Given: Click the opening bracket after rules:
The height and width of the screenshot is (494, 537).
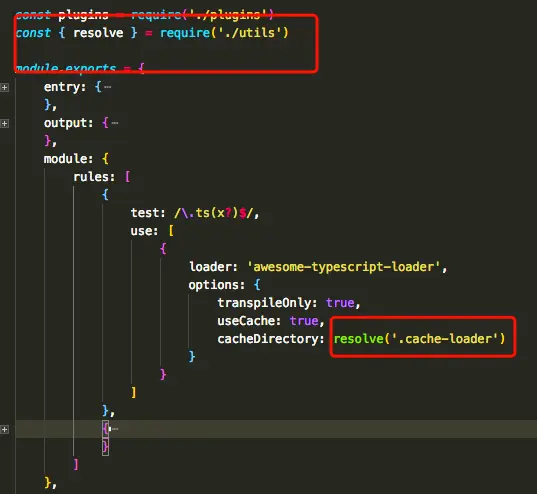Looking at the screenshot, I should (127, 177).
